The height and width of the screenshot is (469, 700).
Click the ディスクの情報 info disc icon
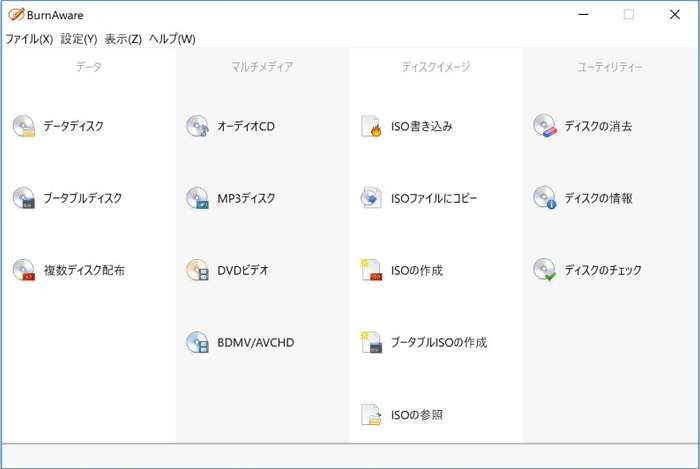(545, 198)
